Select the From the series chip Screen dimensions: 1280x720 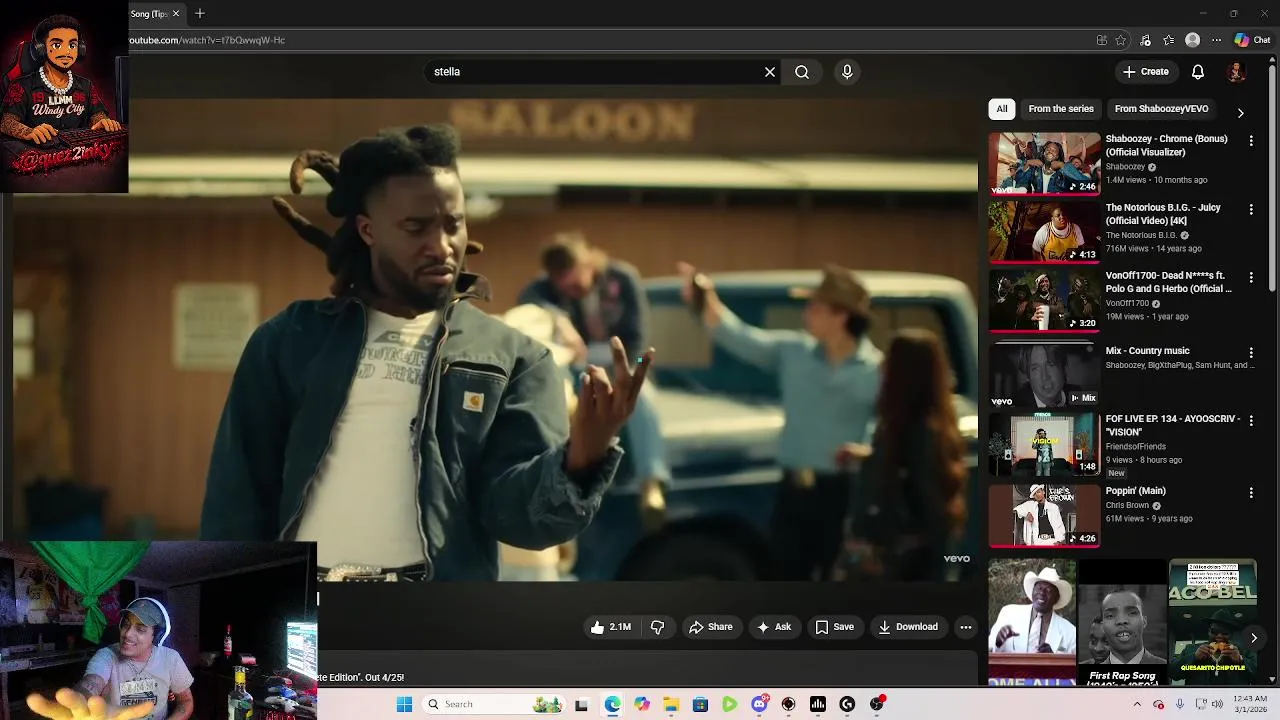tap(1061, 109)
